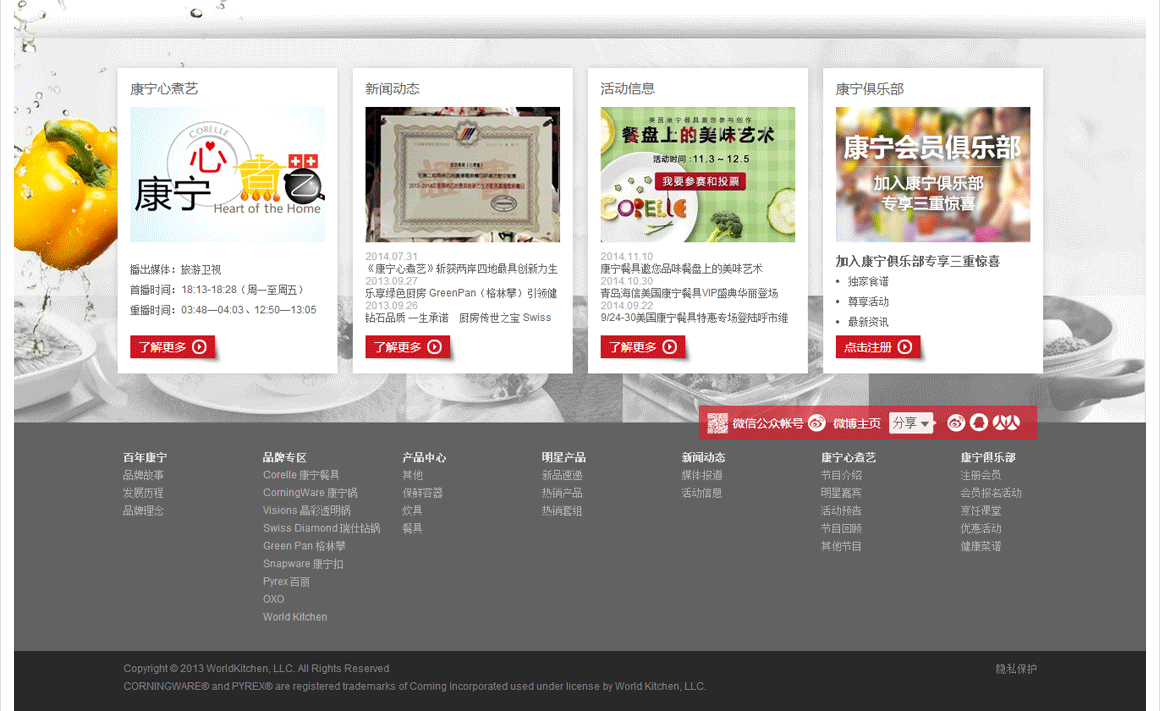
Task: Open footer link Visions 晶彩透明锅
Action: (x=307, y=510)
